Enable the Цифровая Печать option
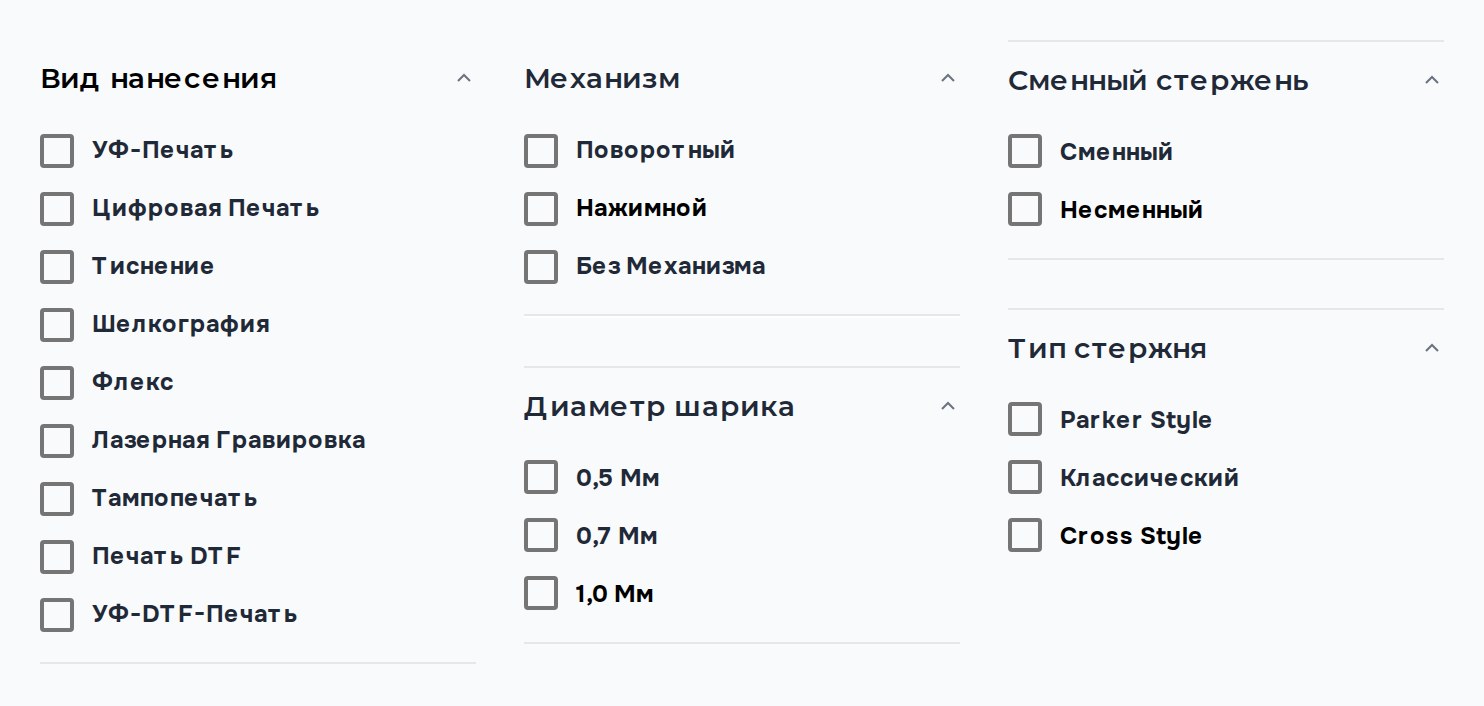Image resolution: width=1484 pixels, height=706 pixels. click(57, 209)
